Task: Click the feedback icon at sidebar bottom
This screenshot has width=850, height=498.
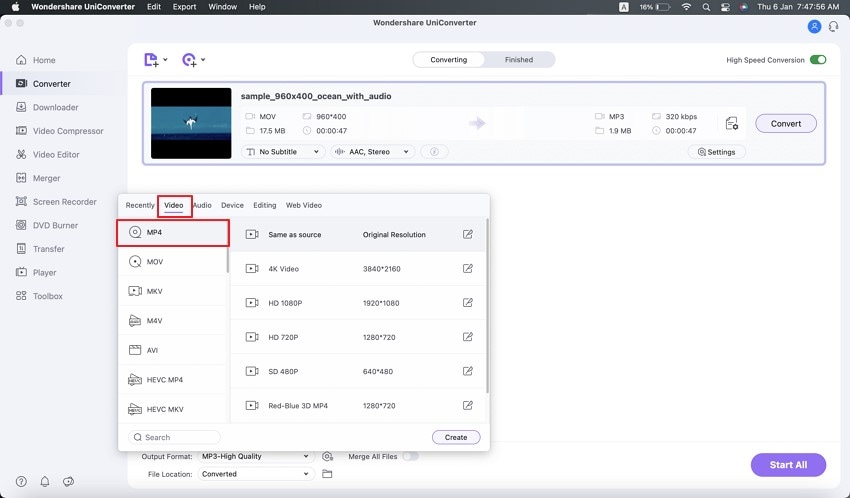Action: click(x=68, y=481)
